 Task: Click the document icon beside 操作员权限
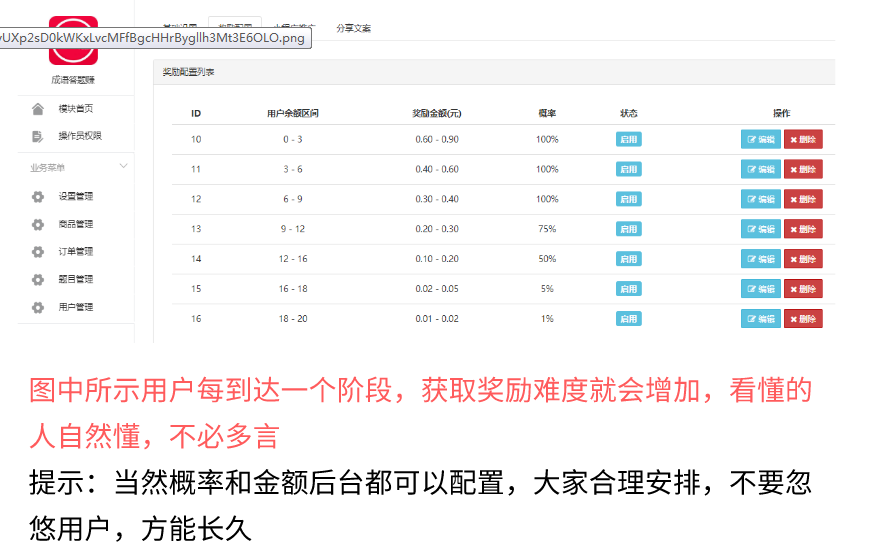pos(38,136)
